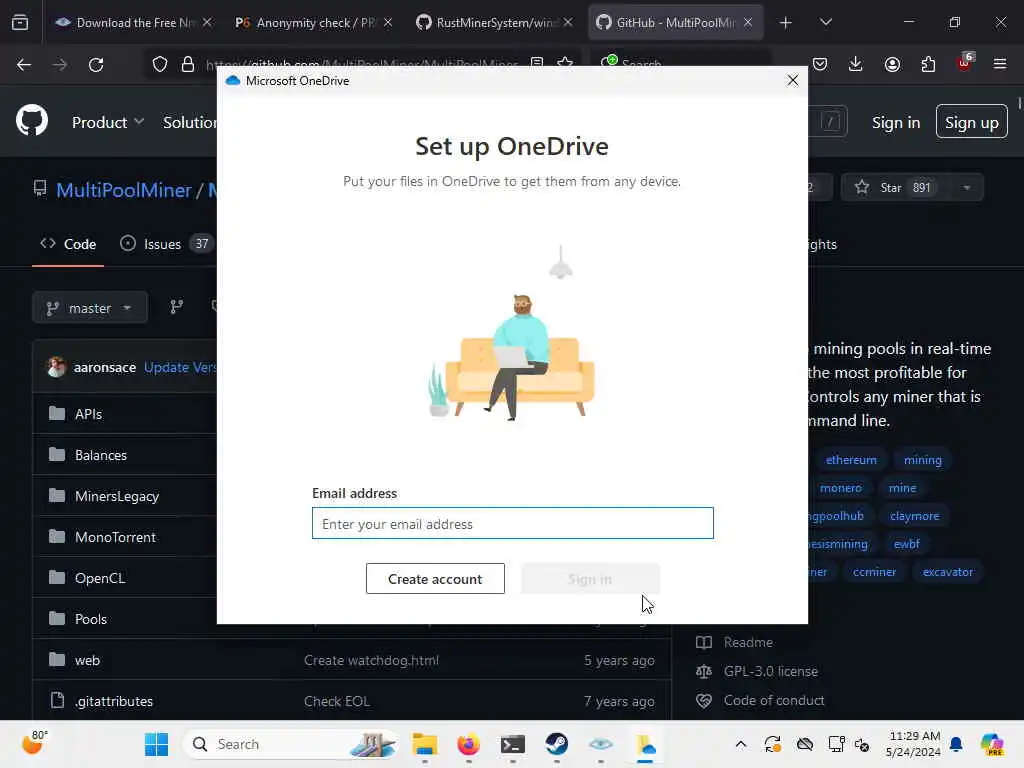Image resolution: width=1024 pixels, height=768 pixels.
Task: Open the Code of conduct link
Action: [x=774, y=700]
